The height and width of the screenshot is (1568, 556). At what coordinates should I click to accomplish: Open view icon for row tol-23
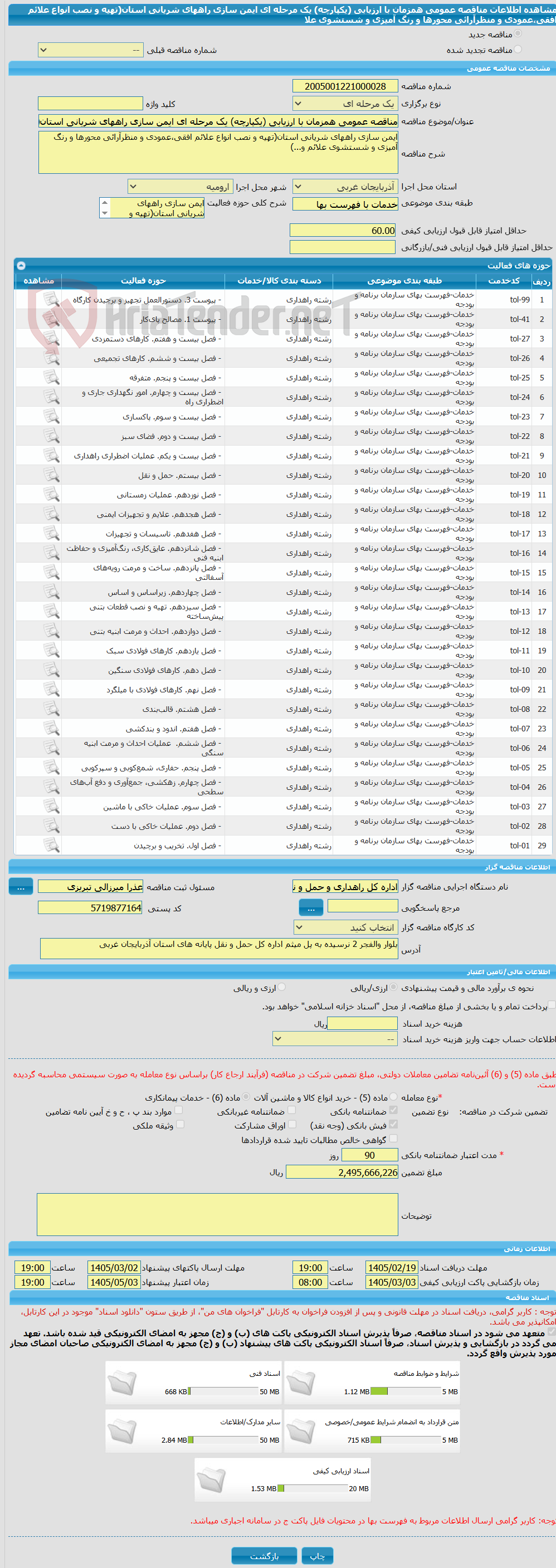tap(51, 416)
